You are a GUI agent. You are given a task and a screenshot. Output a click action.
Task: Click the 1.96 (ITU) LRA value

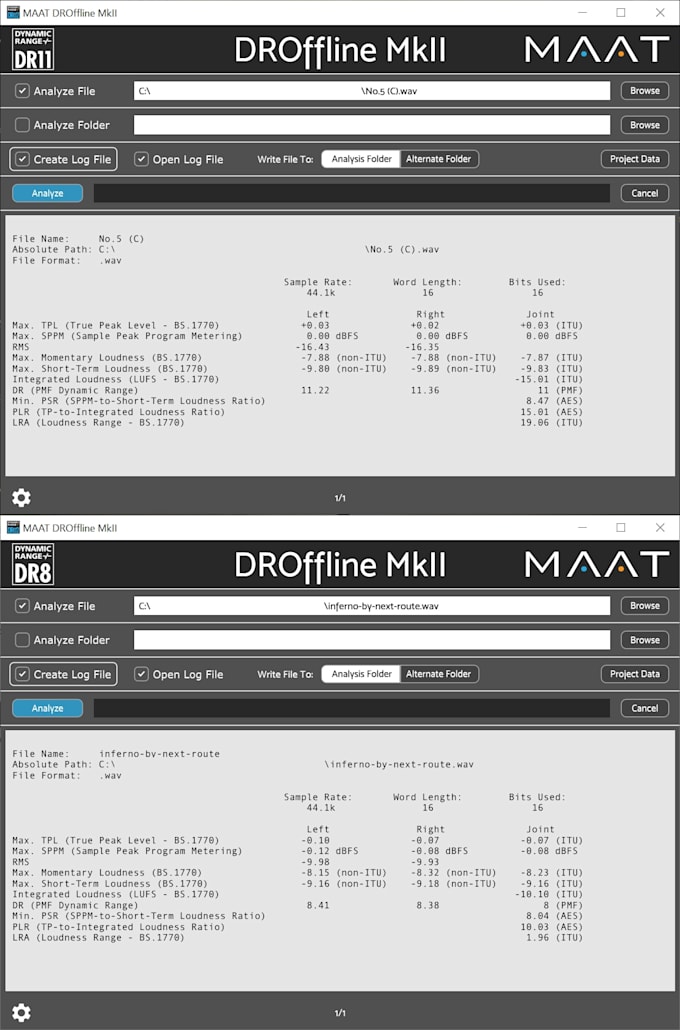click(555, 937)
